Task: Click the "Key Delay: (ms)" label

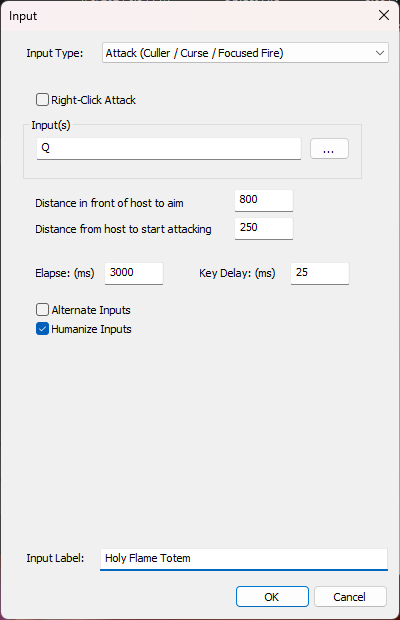Action: click(237, 273)
